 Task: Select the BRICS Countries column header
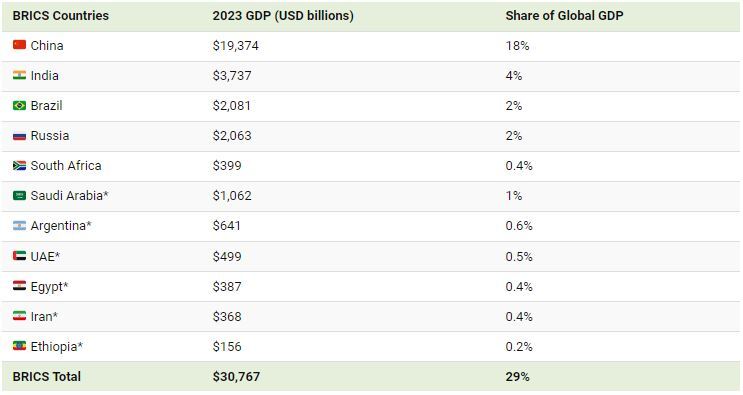coord(61,16)
